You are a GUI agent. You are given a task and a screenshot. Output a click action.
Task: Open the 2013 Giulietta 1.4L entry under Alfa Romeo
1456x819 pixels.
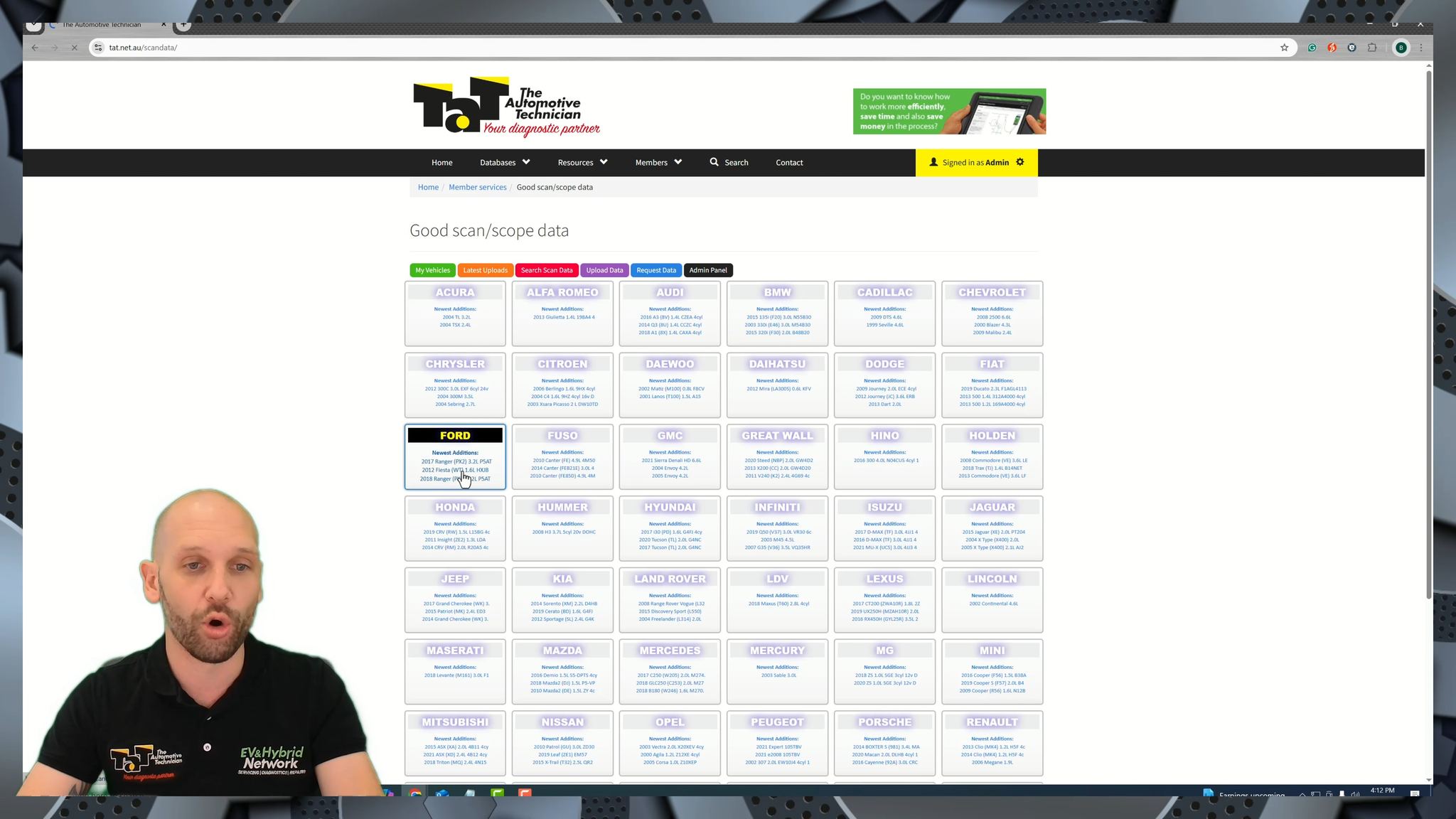tap(563, 317)
